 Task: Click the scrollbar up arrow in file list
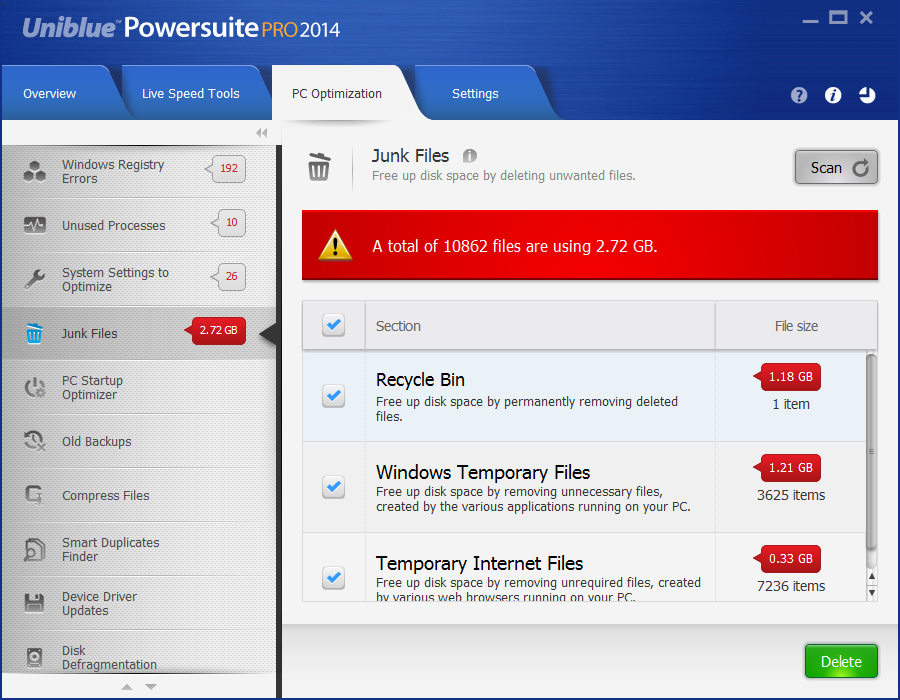coord(872,576)
